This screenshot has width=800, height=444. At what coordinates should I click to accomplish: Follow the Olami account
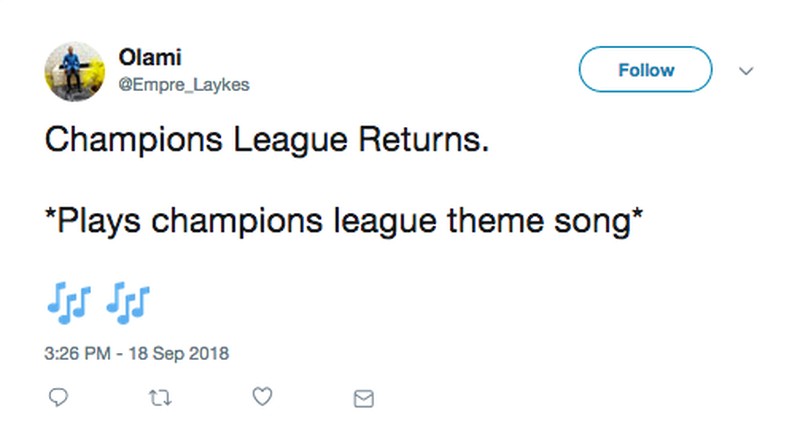pos(645,70)
